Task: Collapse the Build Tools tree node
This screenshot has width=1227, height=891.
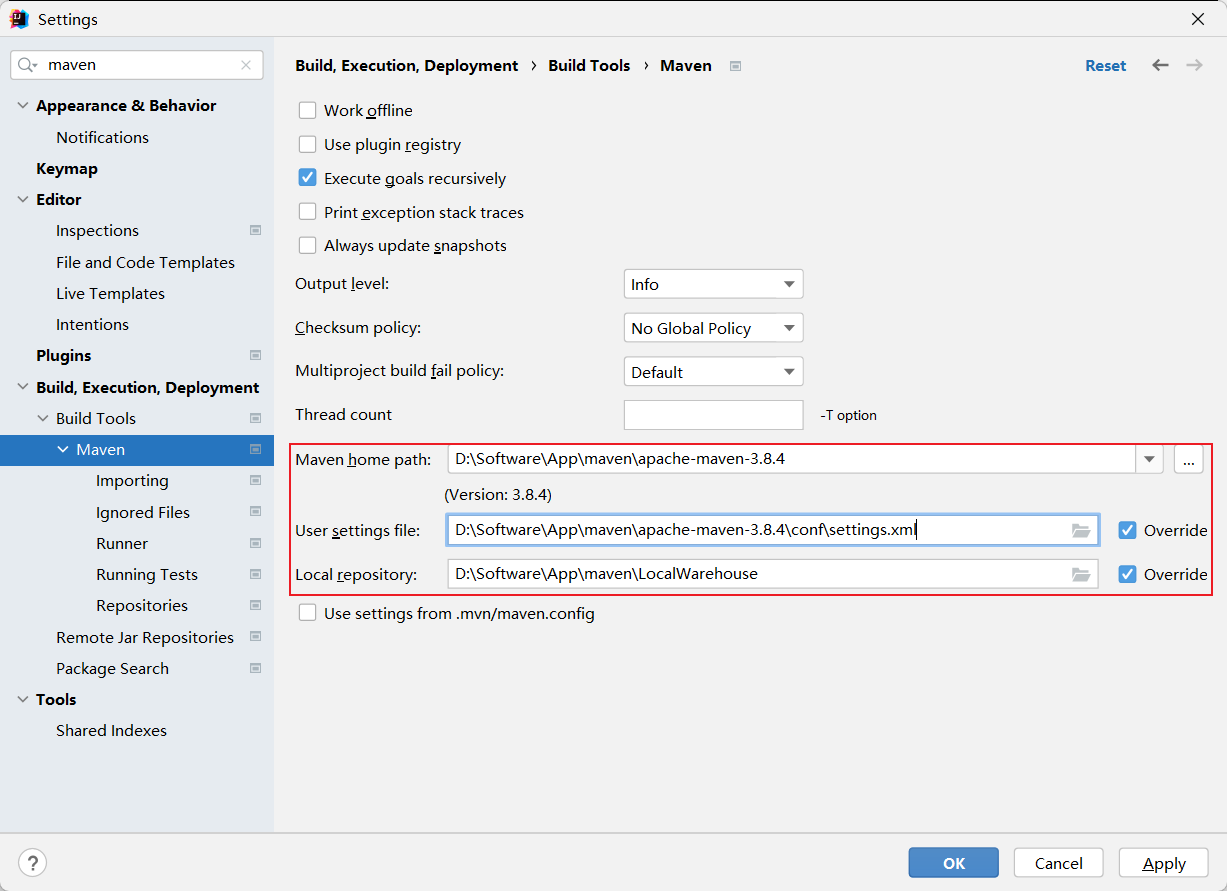Action: (x=43, y=419)
